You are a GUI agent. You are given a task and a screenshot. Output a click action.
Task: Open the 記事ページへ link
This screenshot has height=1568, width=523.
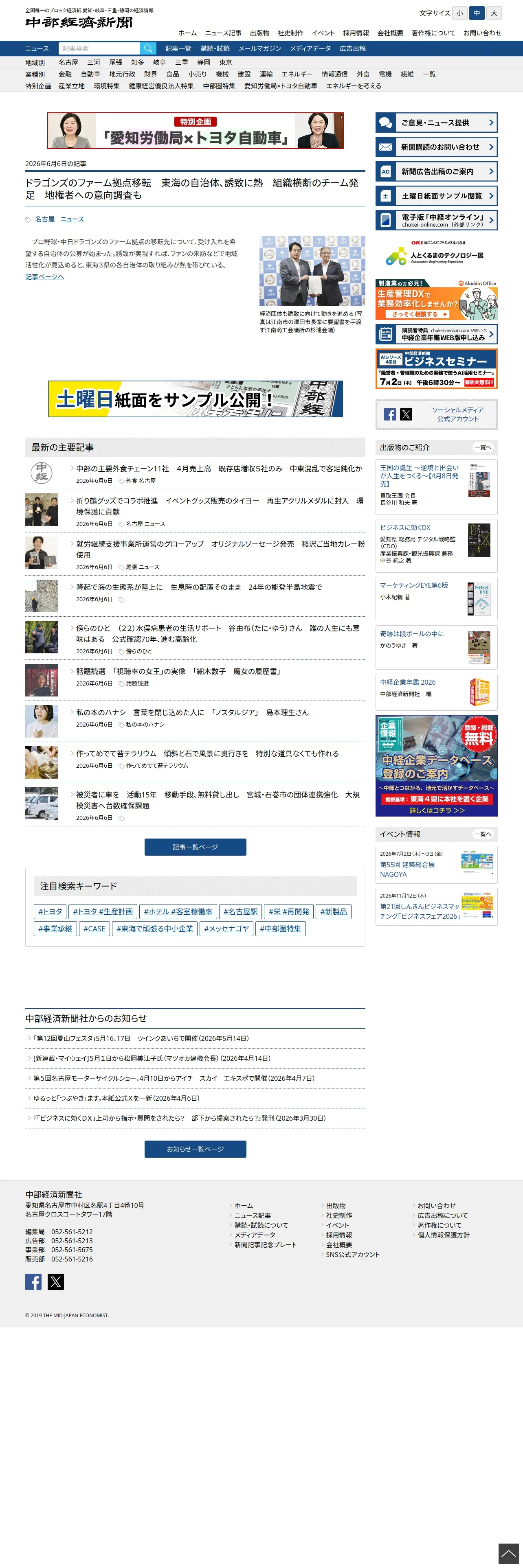pos(44,277)
